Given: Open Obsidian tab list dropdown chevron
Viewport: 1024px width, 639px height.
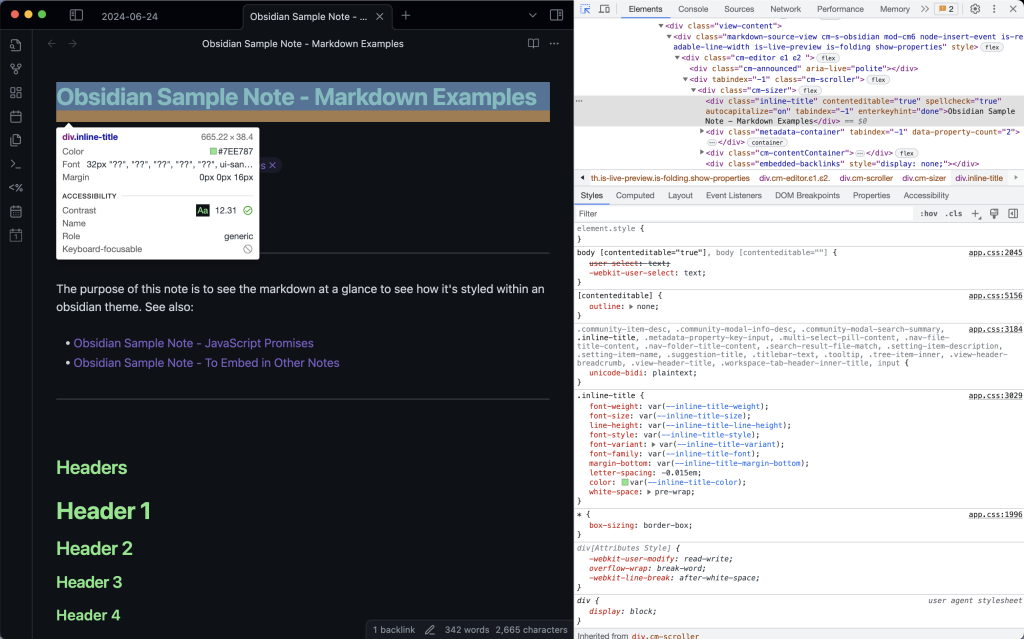Looking at the screenshot, I should pyautogui.click(x=533, y=15).
